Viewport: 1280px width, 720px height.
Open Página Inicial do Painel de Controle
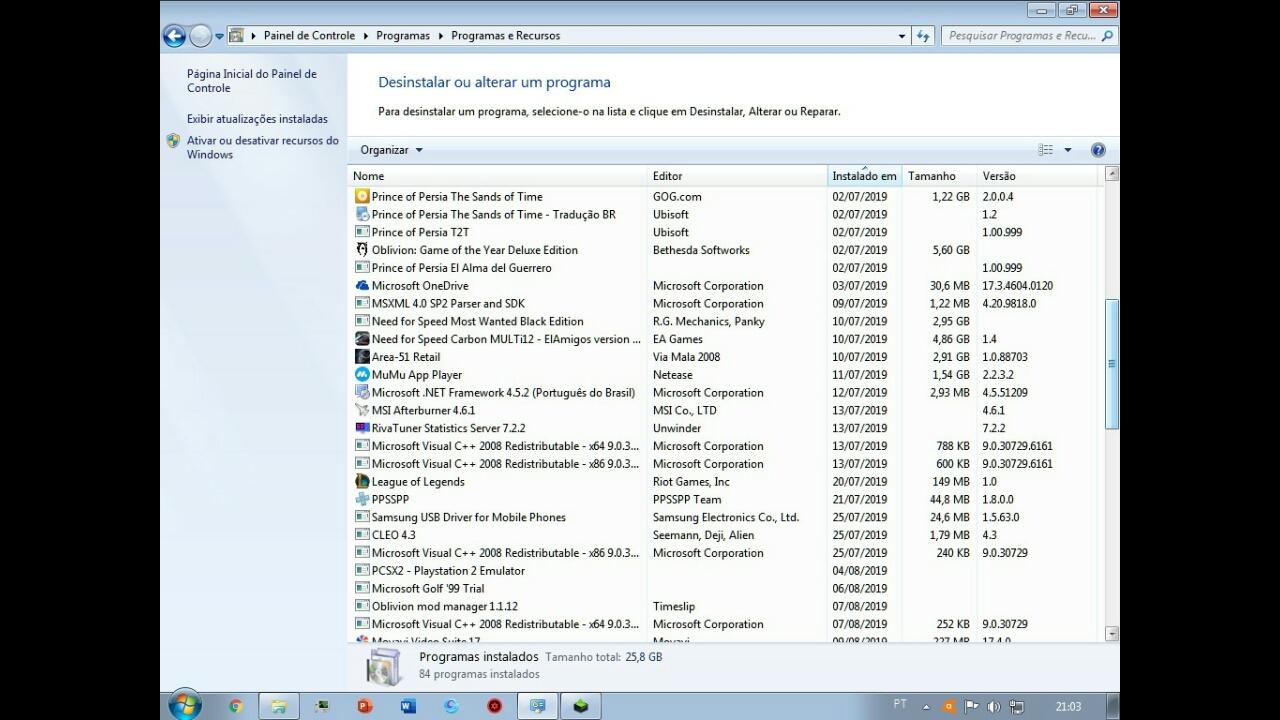(251, 81)
